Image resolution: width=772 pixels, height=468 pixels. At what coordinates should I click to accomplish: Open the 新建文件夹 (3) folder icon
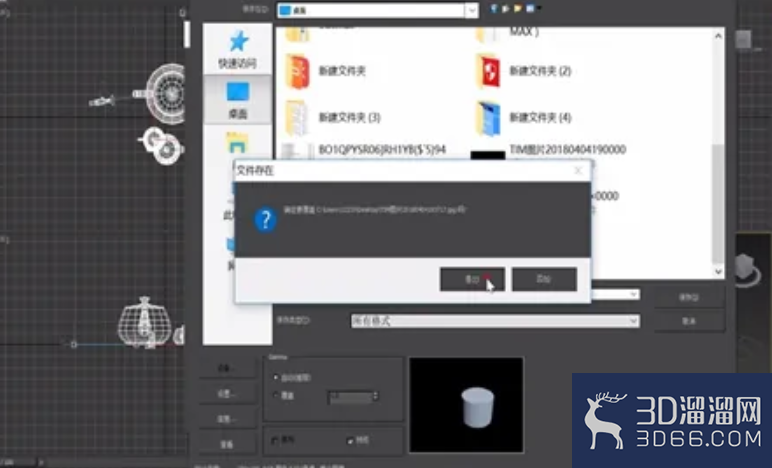[297, 118]
